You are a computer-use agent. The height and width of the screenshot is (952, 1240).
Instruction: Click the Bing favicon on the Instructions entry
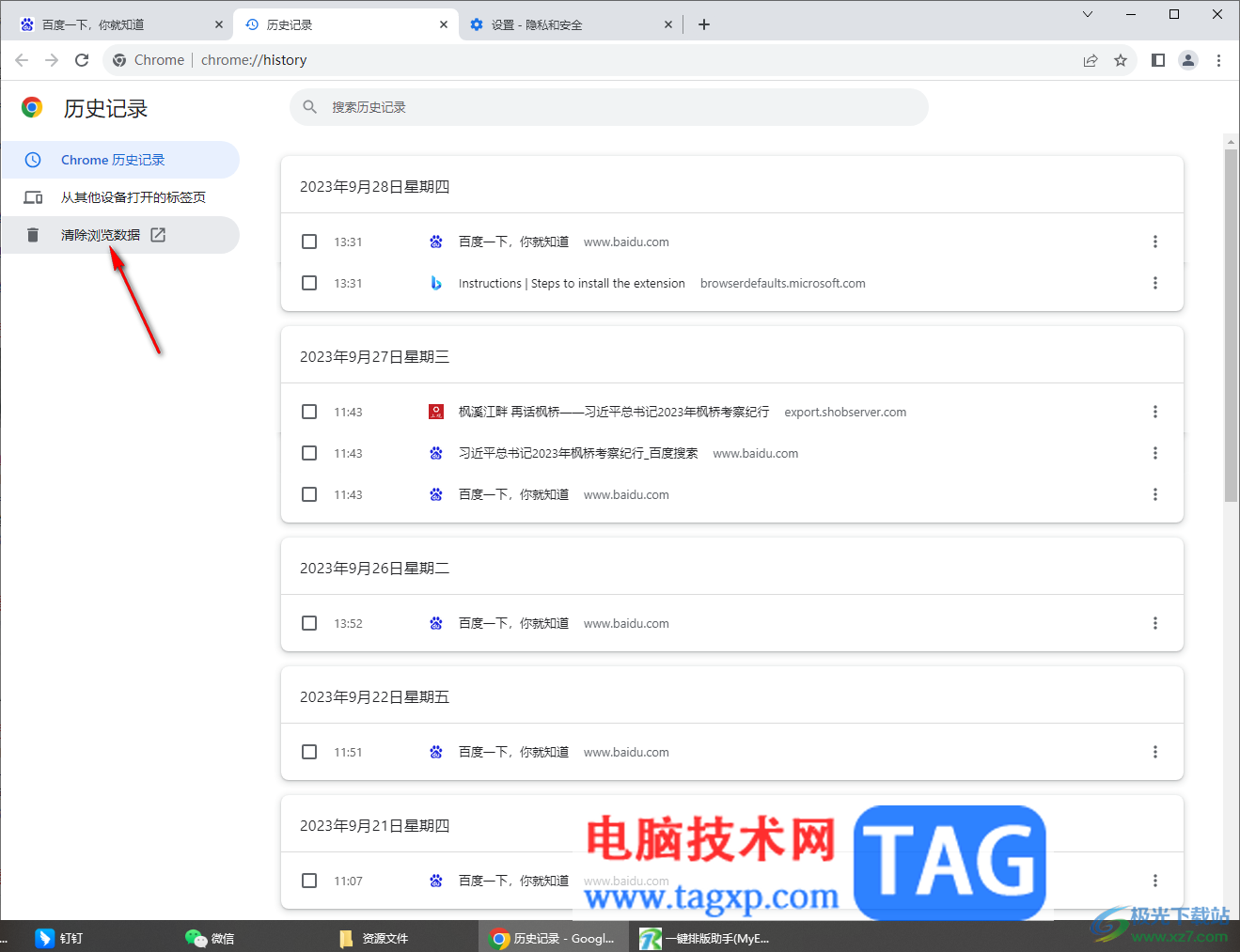435,283
